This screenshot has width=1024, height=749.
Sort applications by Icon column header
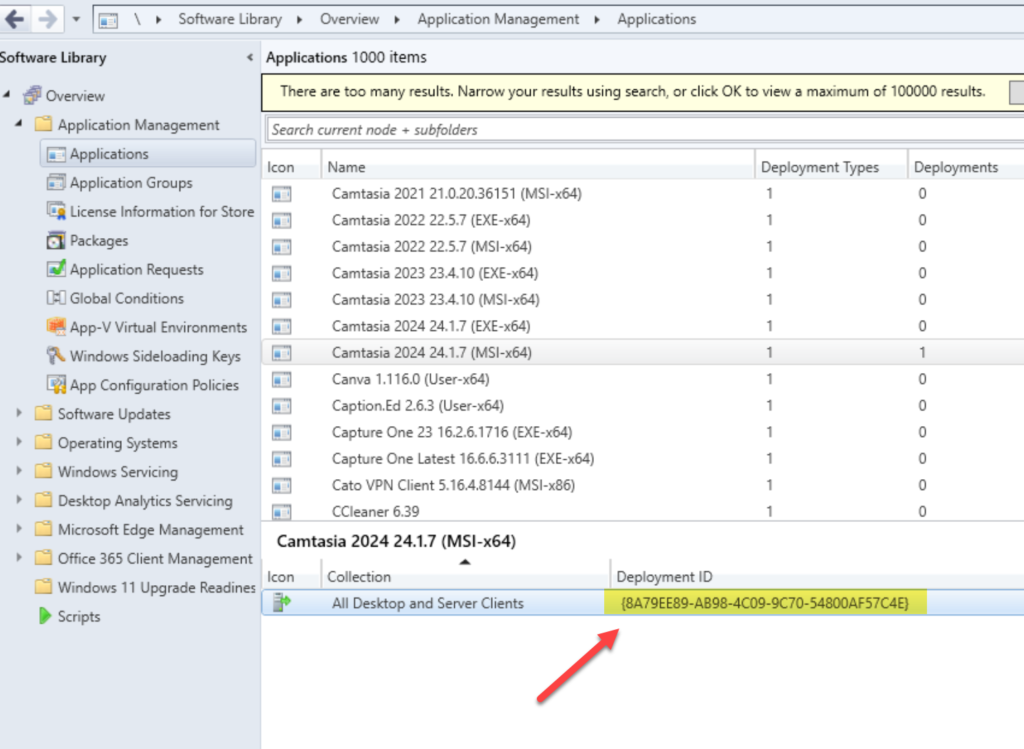(x=291, y=167)
